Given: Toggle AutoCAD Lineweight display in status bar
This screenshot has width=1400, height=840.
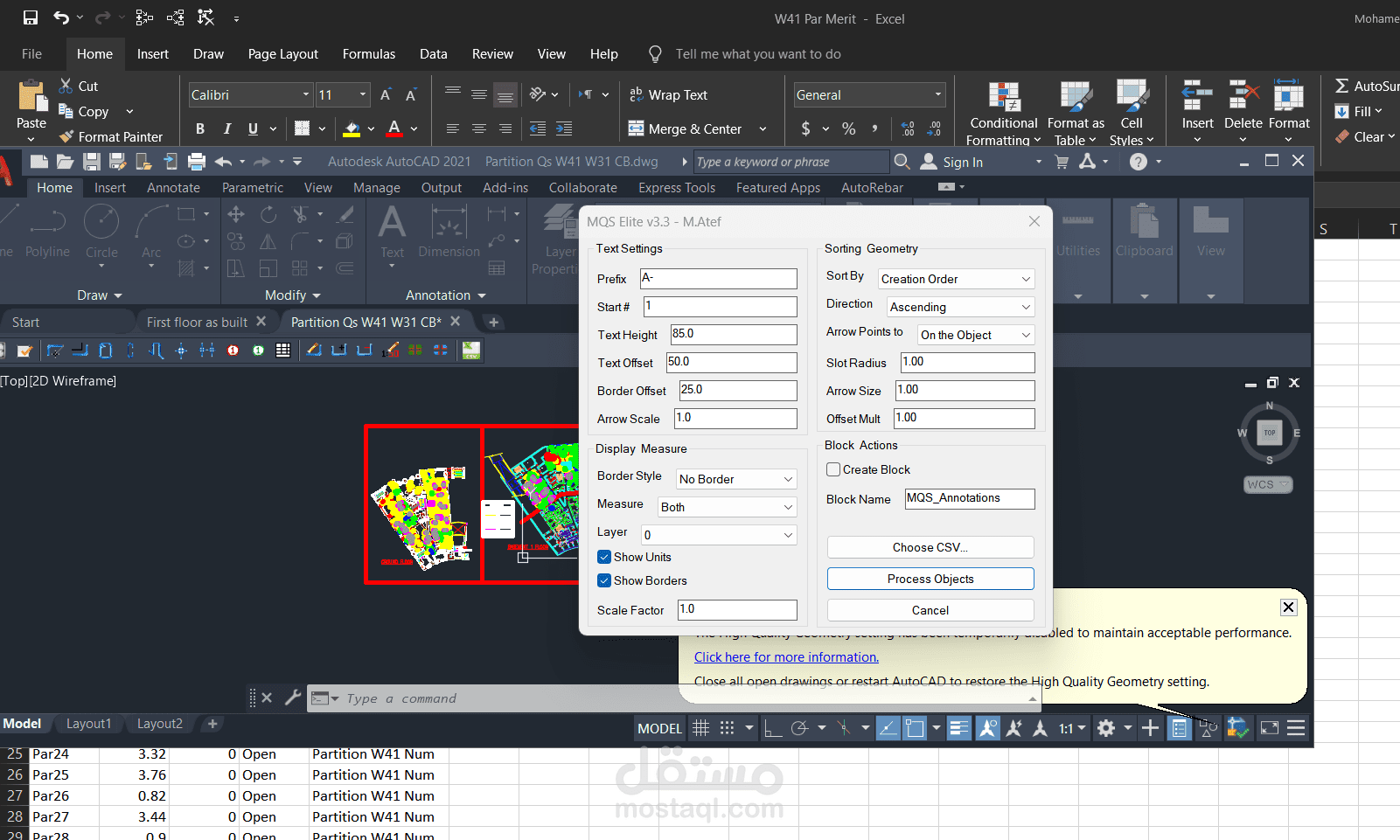Looking at the screenshot, I should 959,728.
